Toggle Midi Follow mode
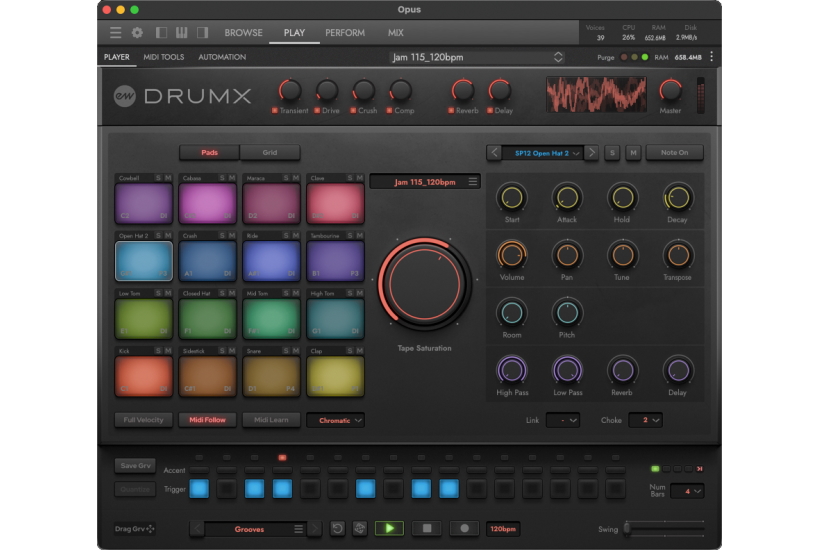820x550 pixels. coord(208,420)
